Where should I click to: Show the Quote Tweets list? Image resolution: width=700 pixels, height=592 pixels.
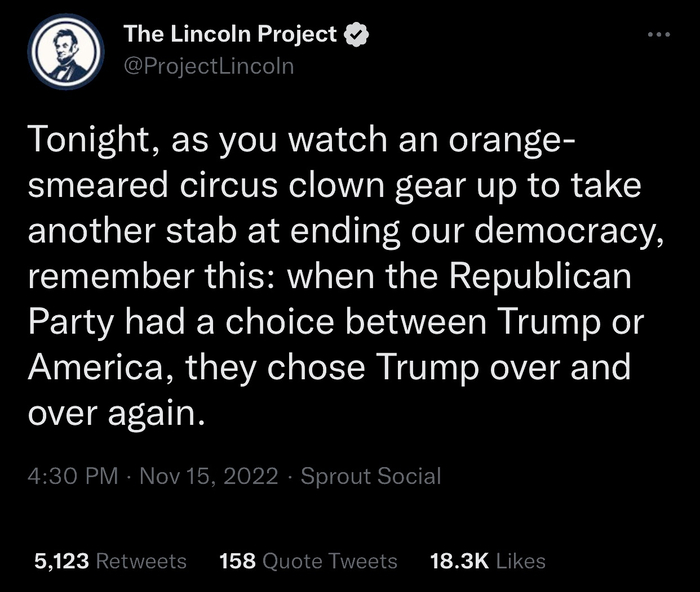329,561
